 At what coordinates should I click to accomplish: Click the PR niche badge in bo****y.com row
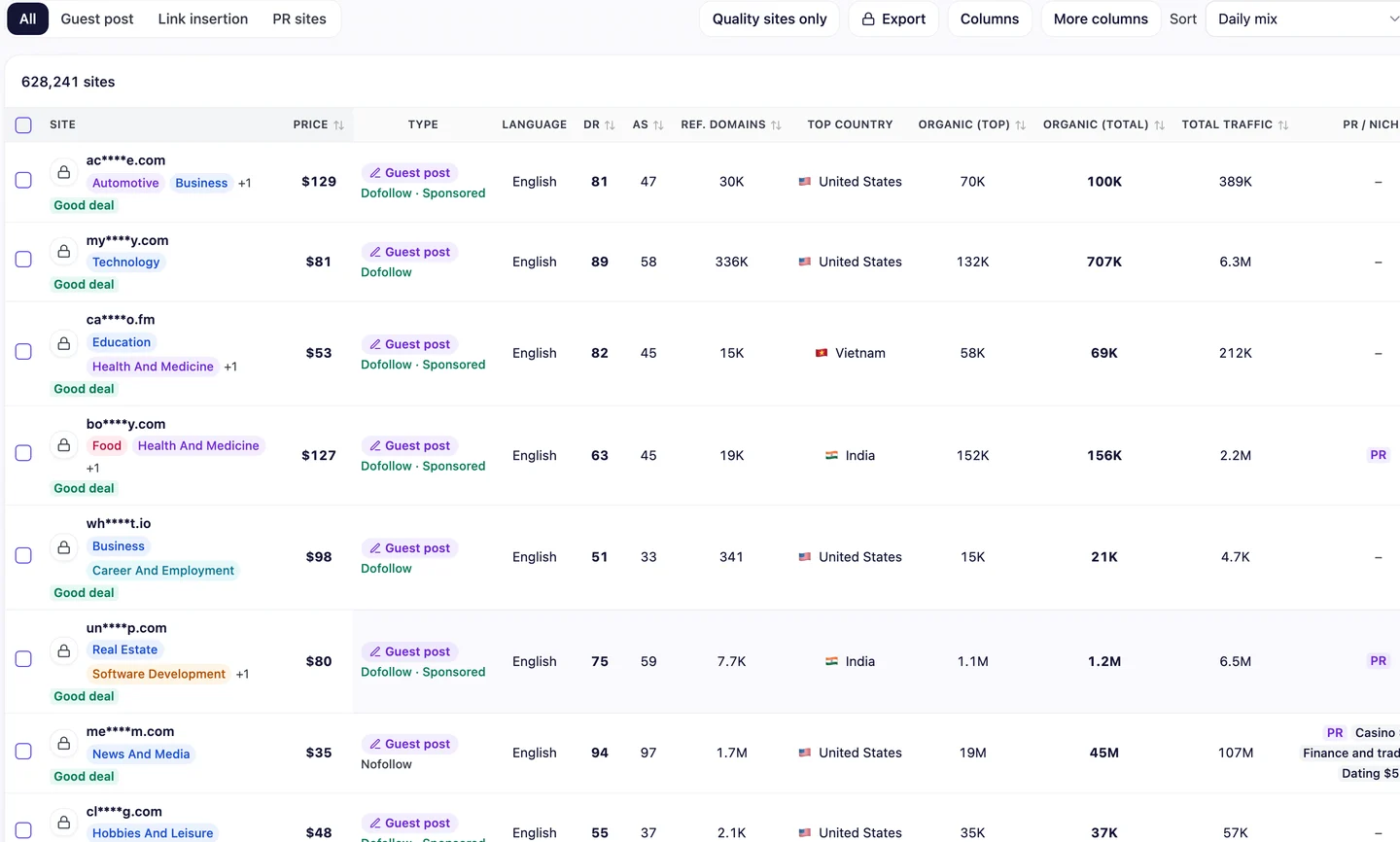point(1378,455)
